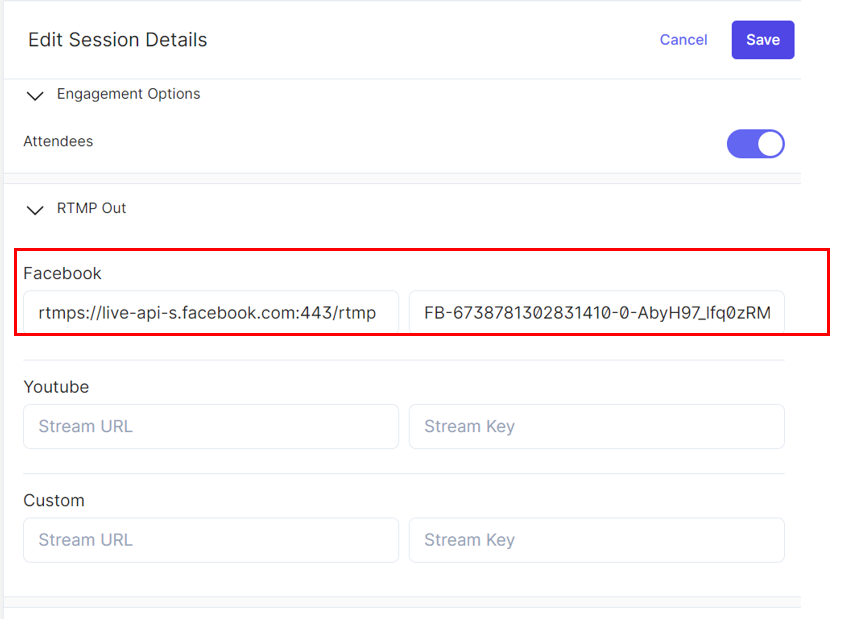Click the Custom label
The width and height of the screenshot is (853, 636).
(54, 500)
